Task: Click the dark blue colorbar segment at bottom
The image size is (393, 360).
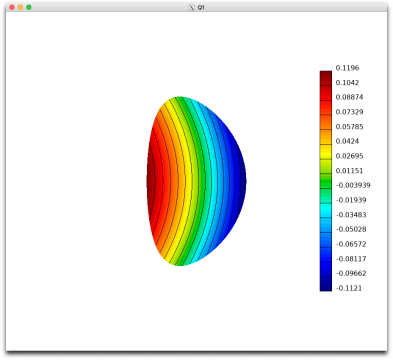Action: coord(326,284)
